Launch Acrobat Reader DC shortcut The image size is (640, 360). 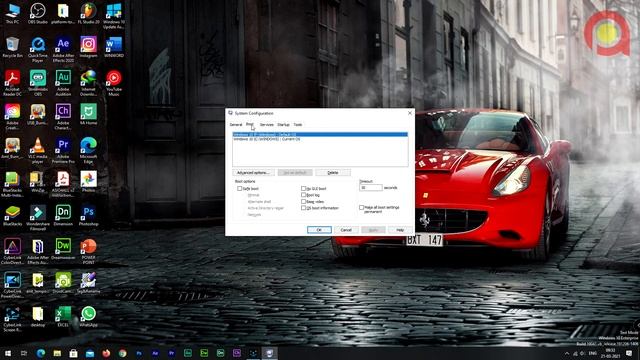(x=12, y=82)
